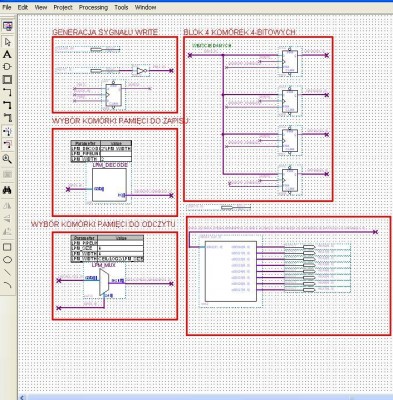Click the GENERACJA SYGNAŁU WRITE label
This screenshot has width=393, height=400.
[x=105, y=32]
